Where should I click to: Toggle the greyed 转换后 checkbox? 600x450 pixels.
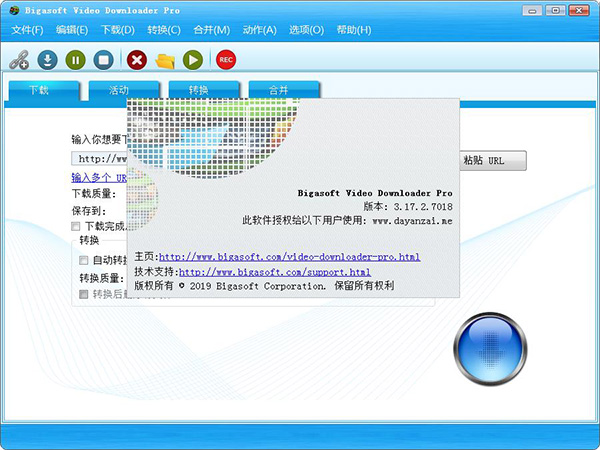[83, 294]
